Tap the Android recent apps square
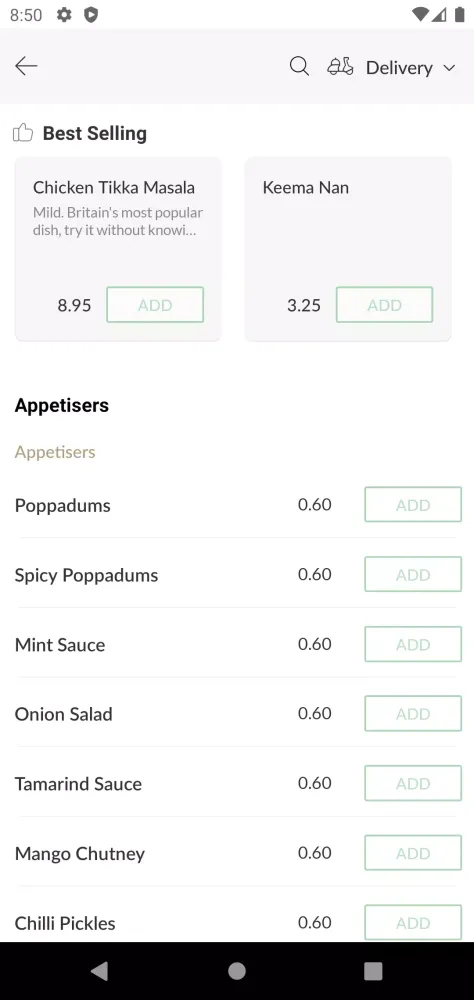 pos(373,971)
